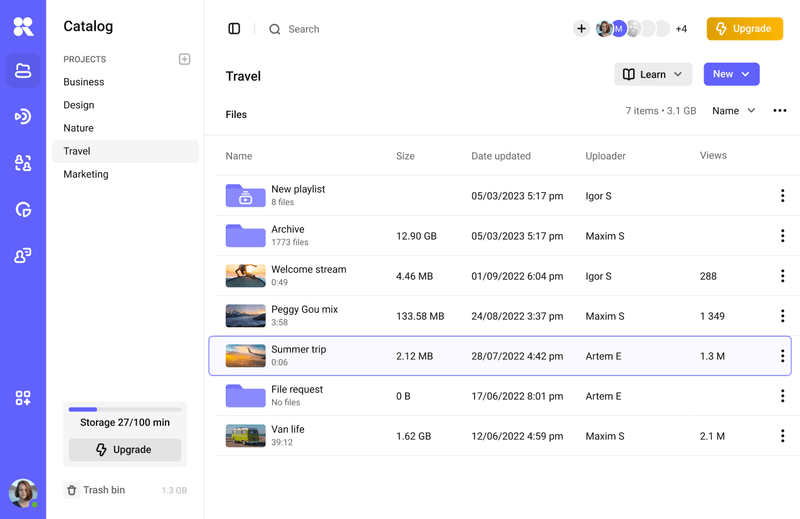Expand the New dropdown button

pyautogui.click(x=731, y=74)
